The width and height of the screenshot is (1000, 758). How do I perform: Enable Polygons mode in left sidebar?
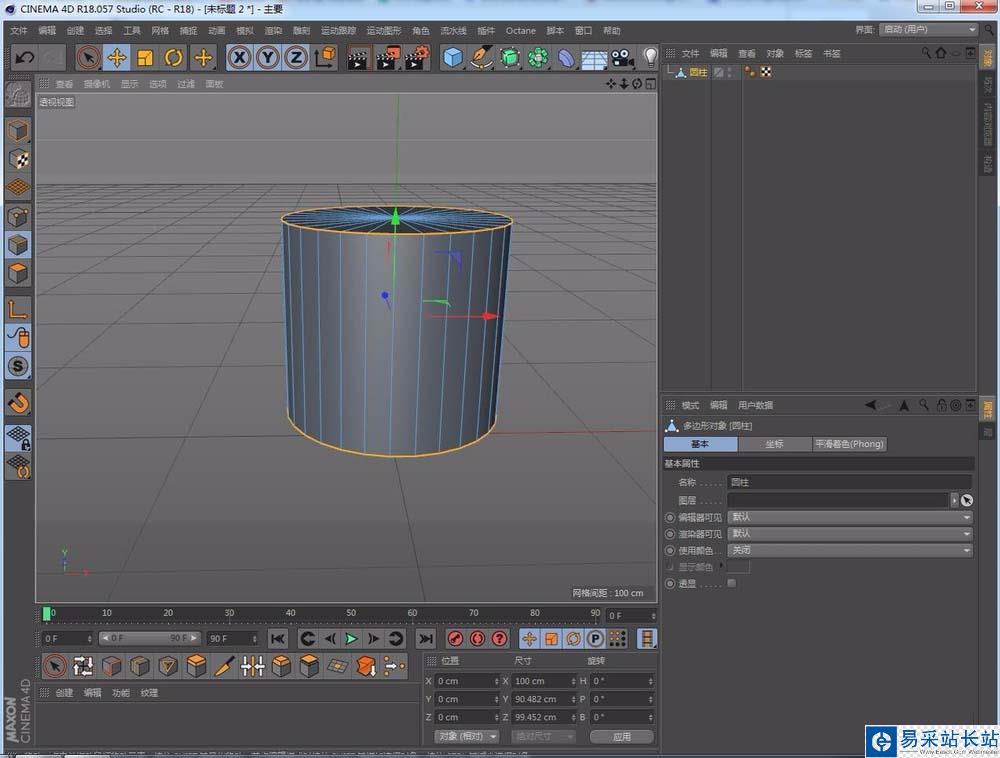(18, 273)
